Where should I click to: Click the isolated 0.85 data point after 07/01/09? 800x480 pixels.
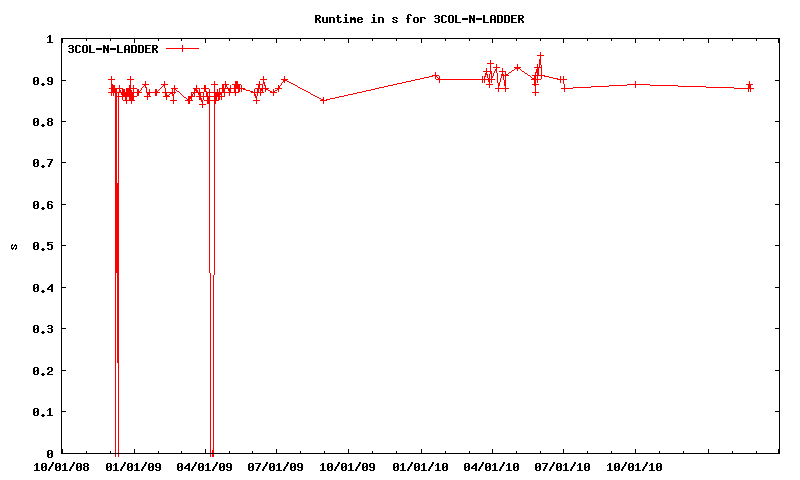[x=323, y=100]
